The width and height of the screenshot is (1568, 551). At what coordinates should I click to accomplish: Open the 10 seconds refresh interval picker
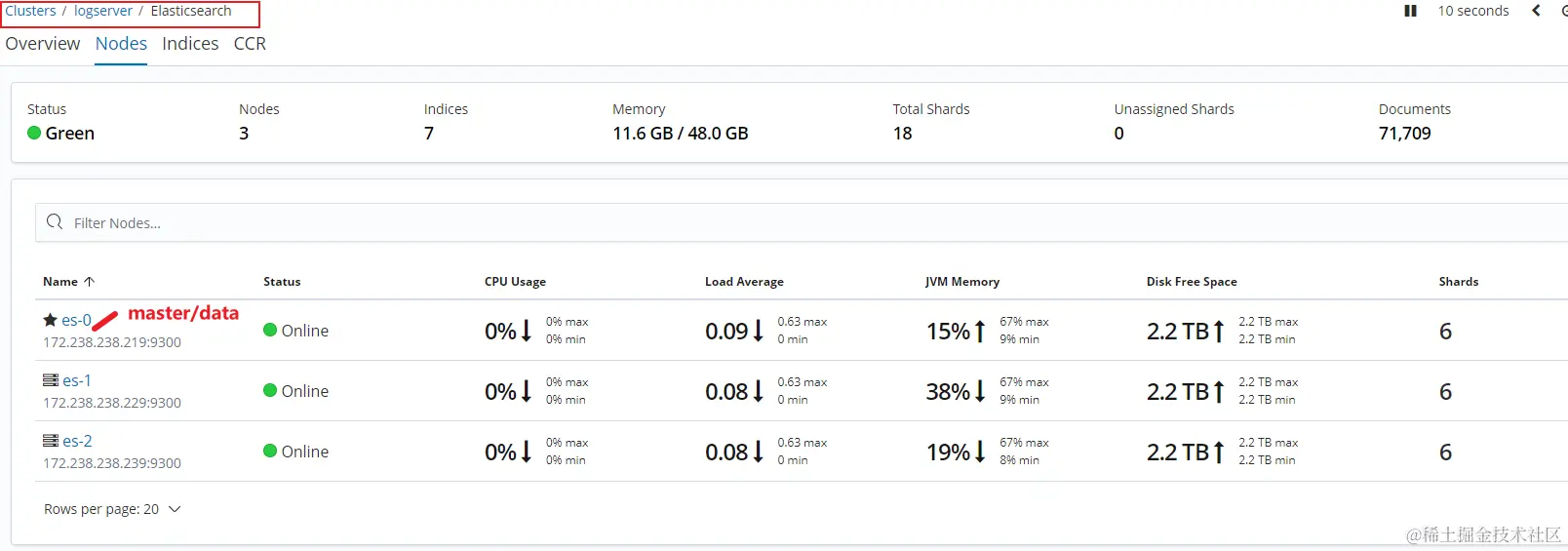pos(1472,11)
